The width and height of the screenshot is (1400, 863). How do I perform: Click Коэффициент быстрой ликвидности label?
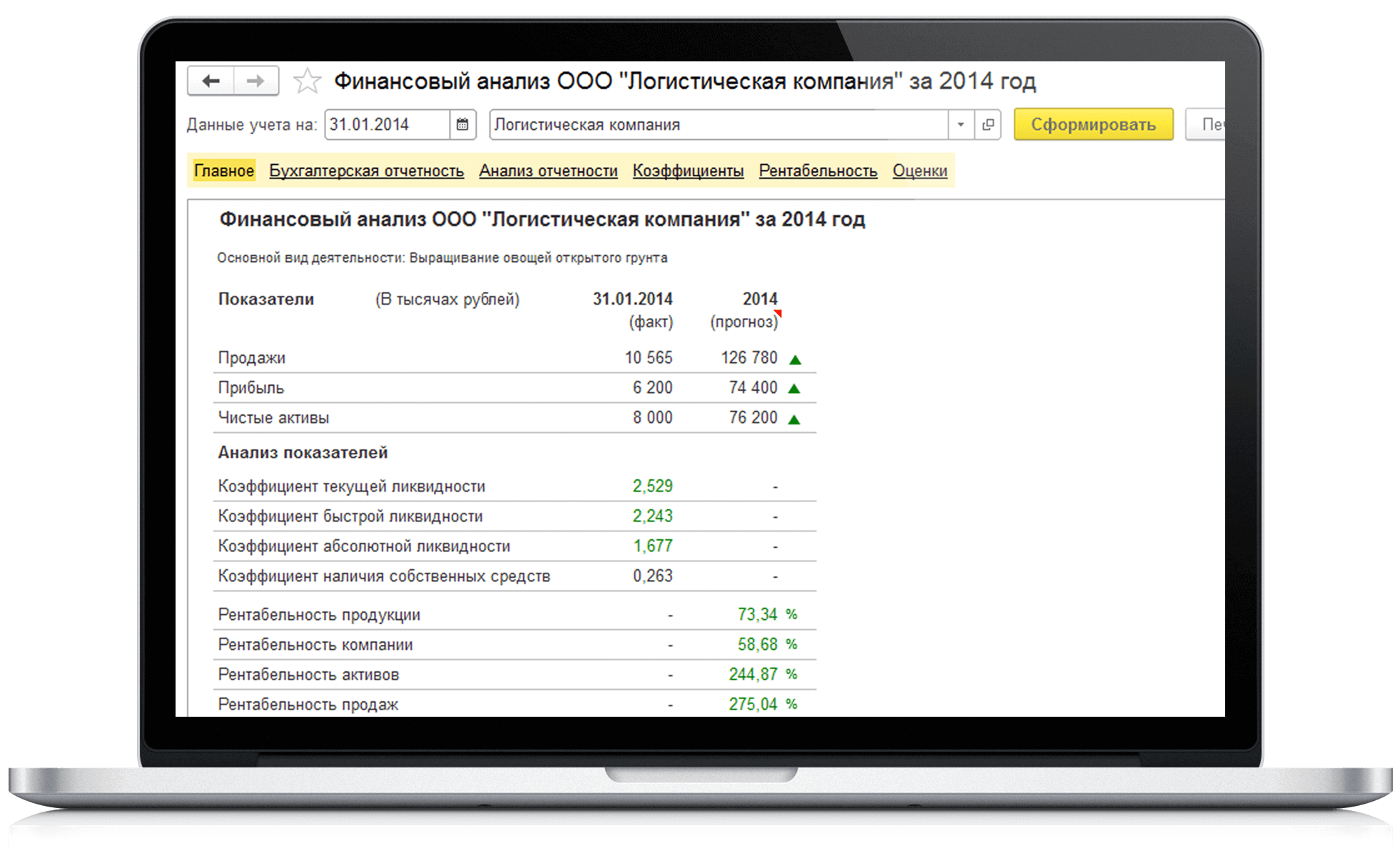(350, 516)
